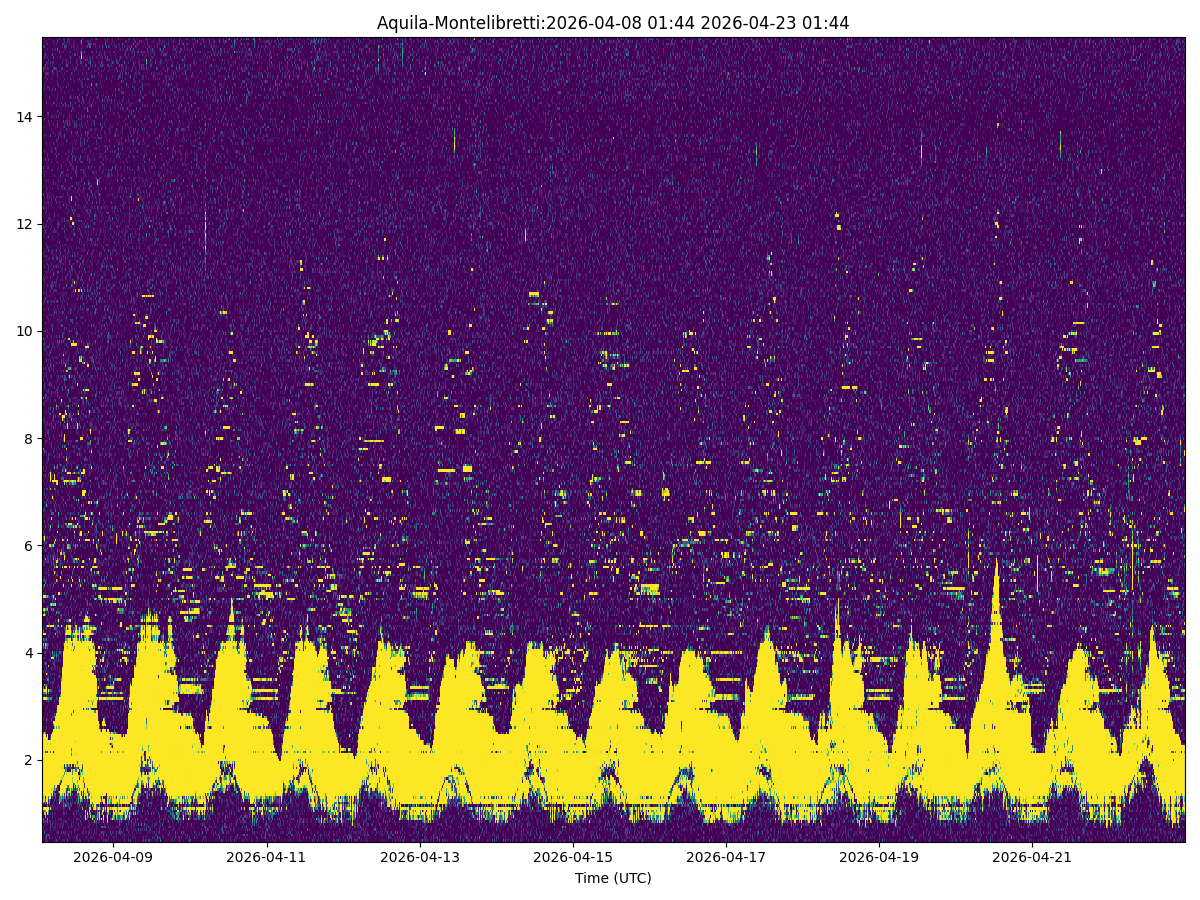The height and width of the screenshot is (900, 1200).
Task: Select the y-axis value 4 label
Action: click(x=29, y=652)
